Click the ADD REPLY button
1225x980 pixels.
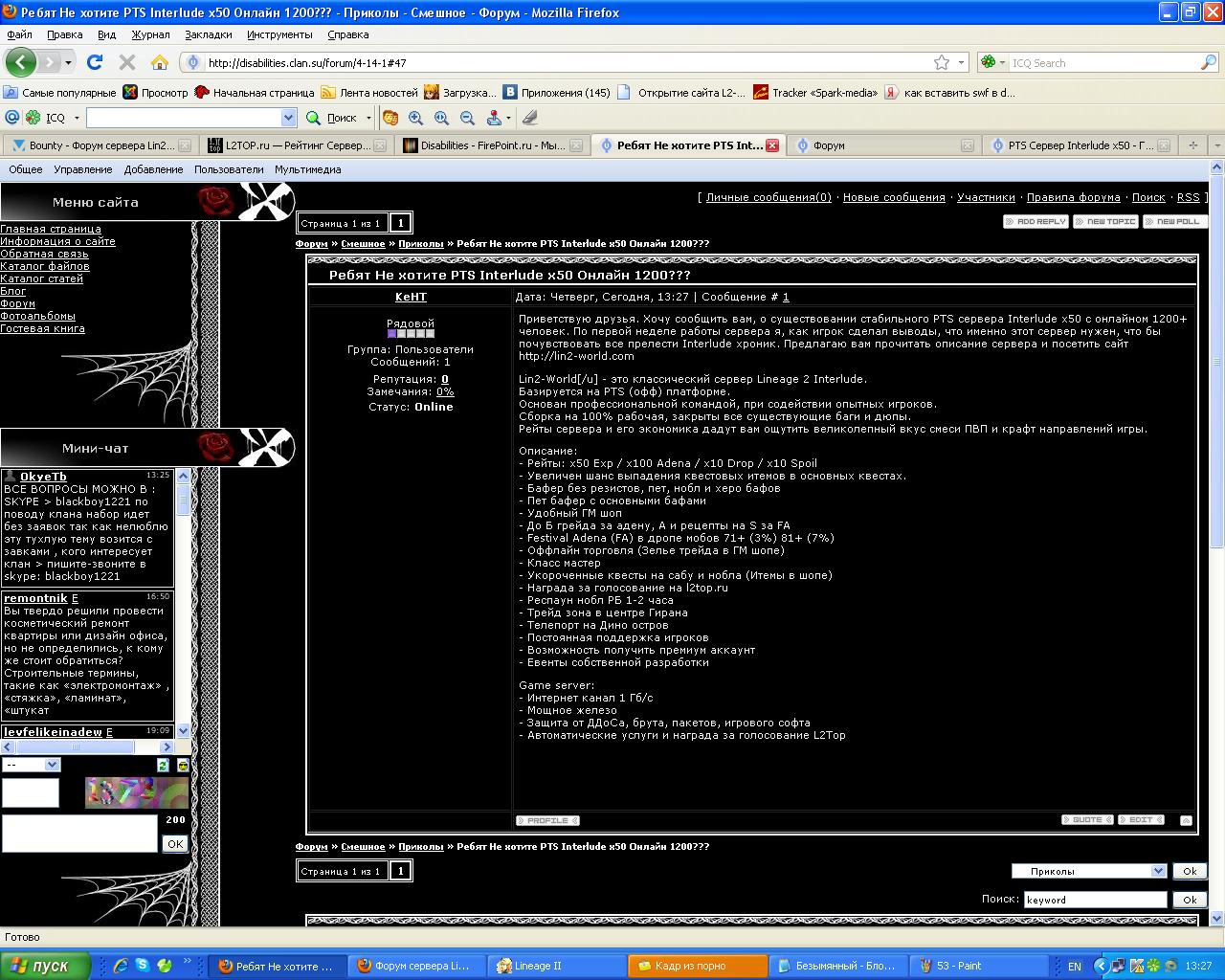coord(1036,221)
